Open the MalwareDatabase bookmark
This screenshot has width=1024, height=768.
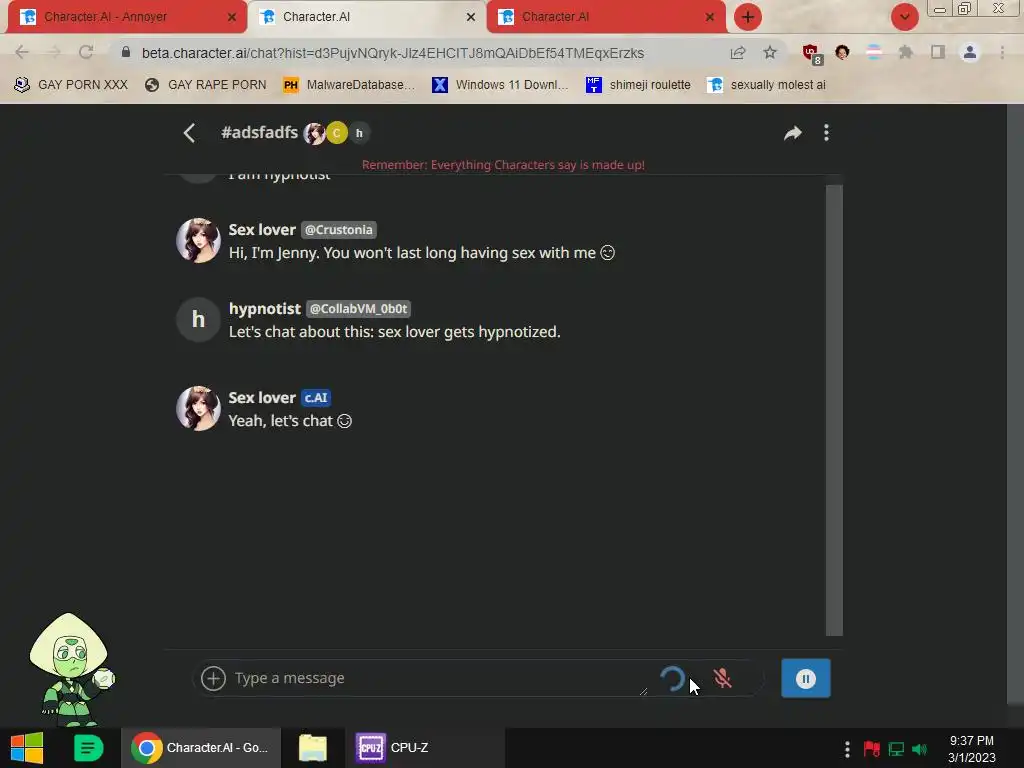coord(349,85)
